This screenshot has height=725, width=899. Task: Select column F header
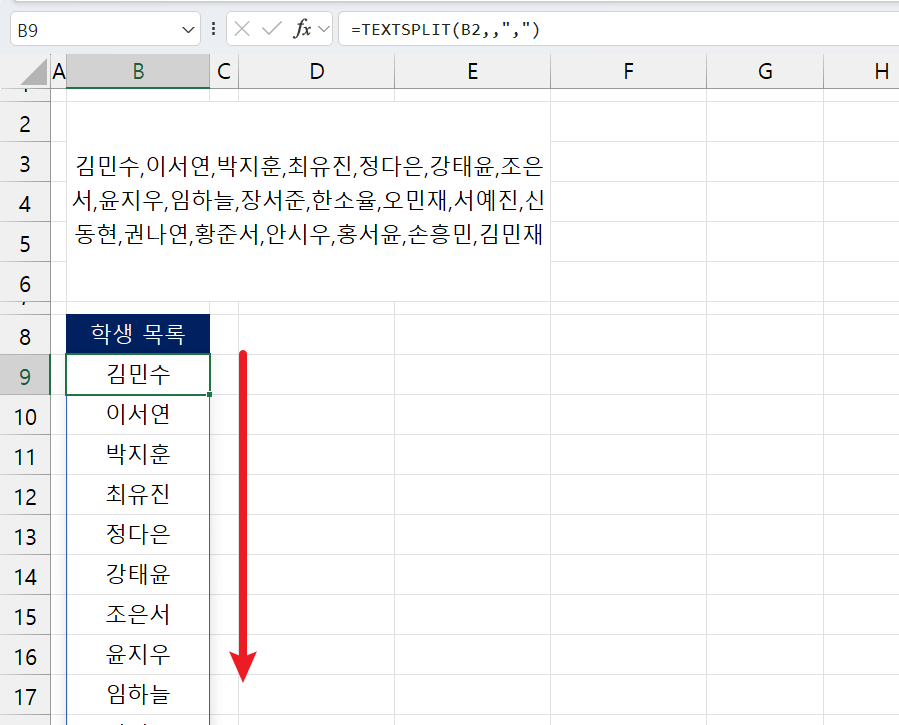[x=628, y=72]
